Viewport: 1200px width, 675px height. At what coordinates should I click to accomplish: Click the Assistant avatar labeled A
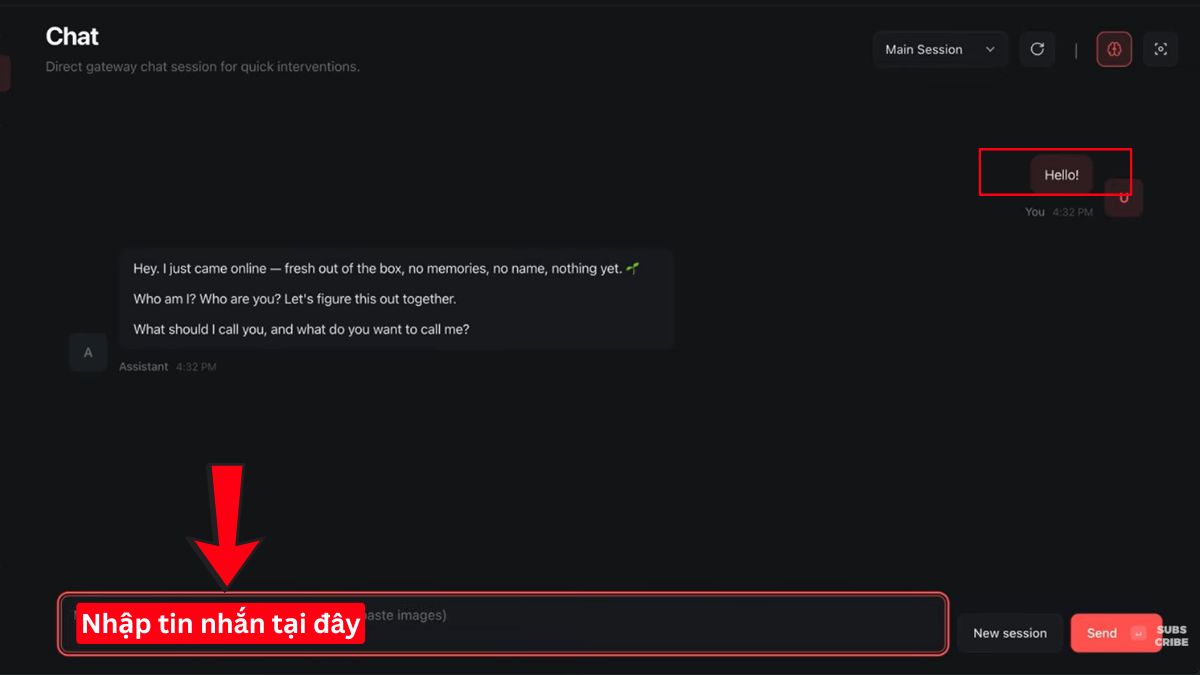88,353
